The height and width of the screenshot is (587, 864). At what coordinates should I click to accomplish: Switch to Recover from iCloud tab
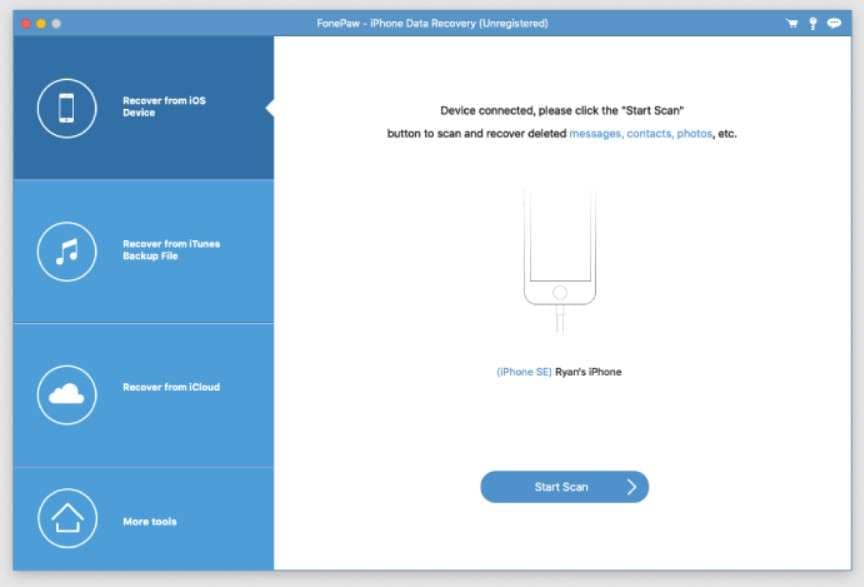[x=143, y=395]
